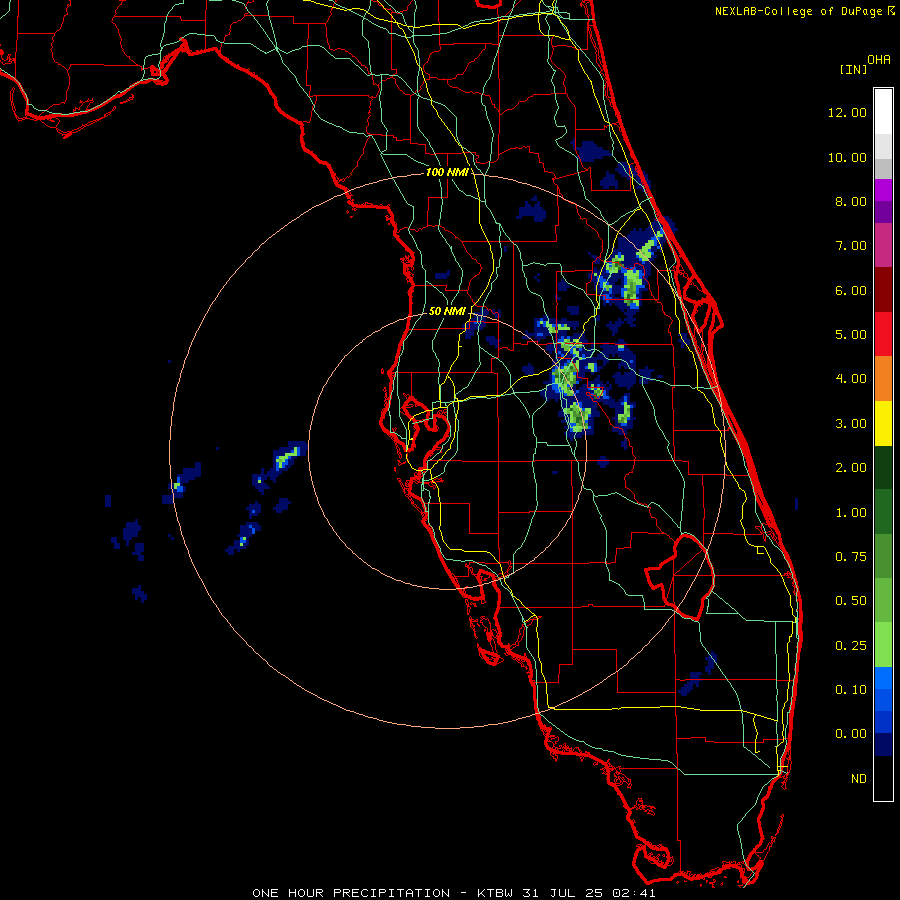Click the 4.00 legend value
900x900 pixels.
tap(851, 379)
